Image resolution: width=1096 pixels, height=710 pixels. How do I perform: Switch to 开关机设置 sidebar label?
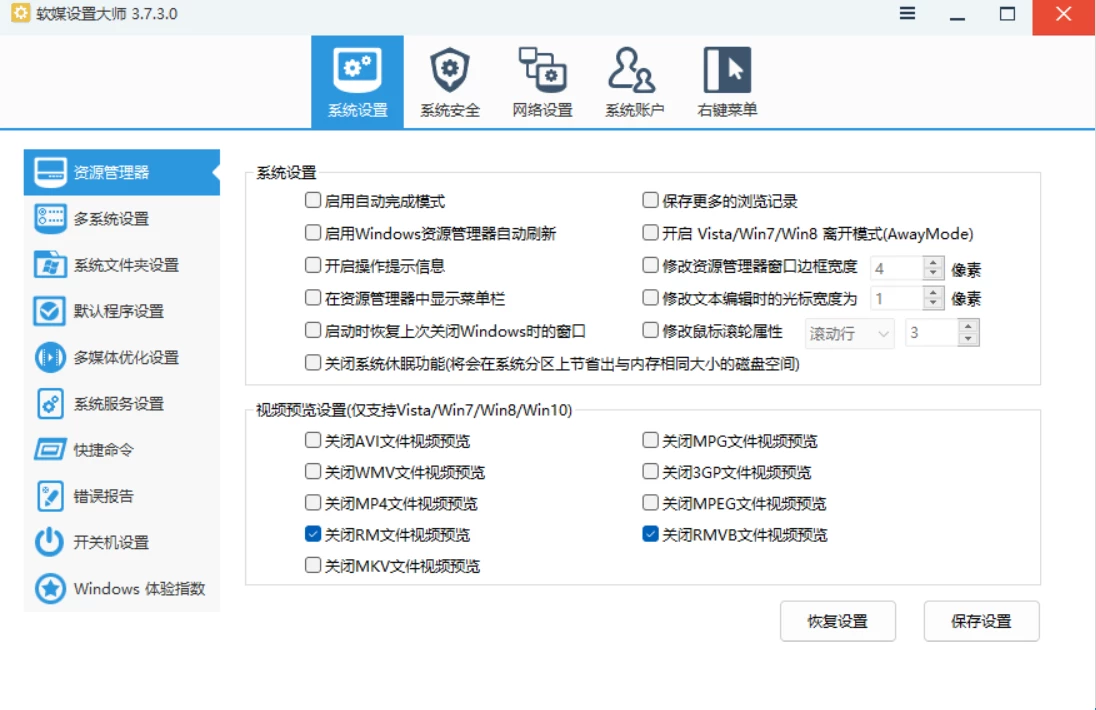111,542
